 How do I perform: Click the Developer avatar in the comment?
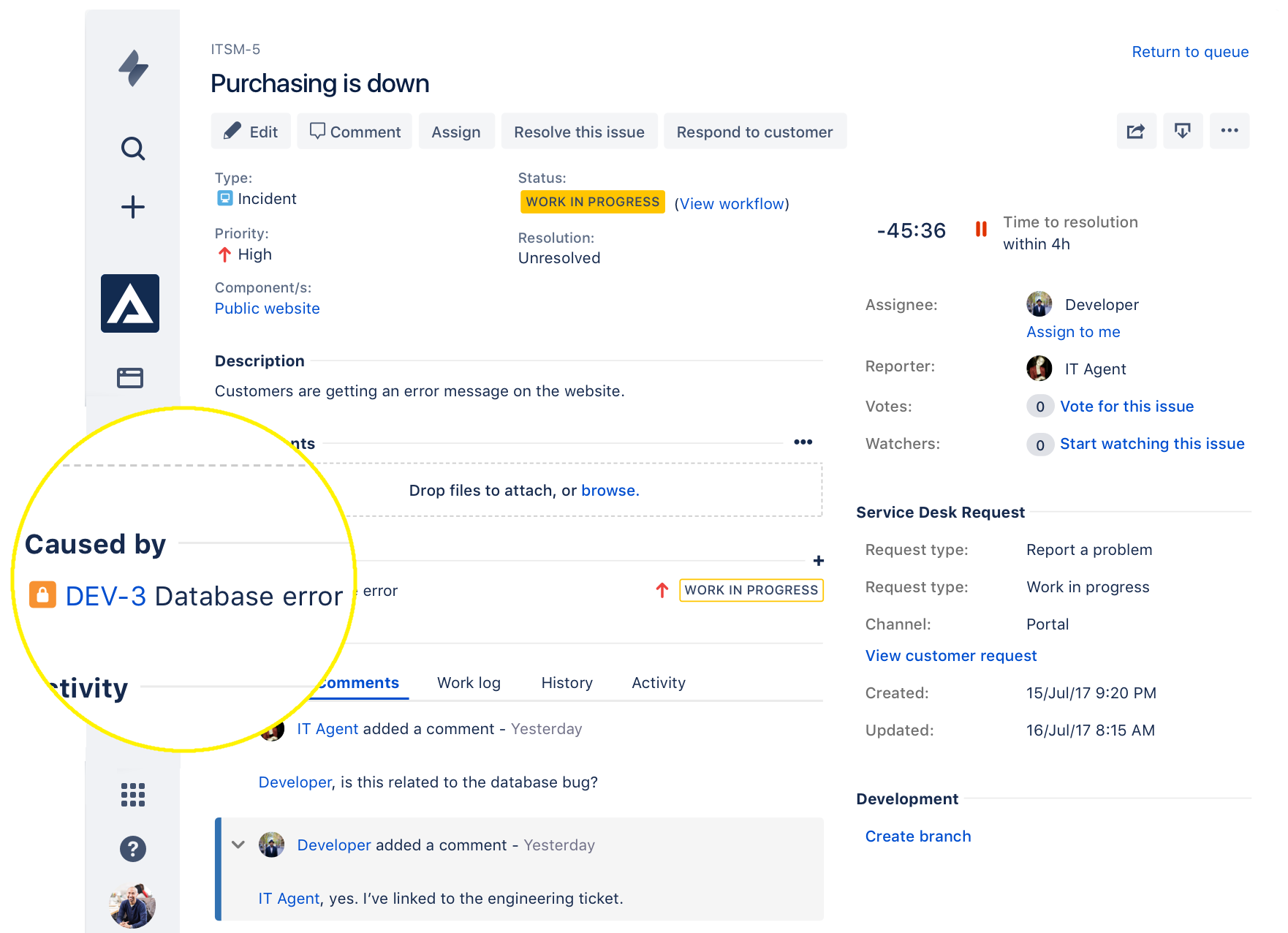coord(272,845)
